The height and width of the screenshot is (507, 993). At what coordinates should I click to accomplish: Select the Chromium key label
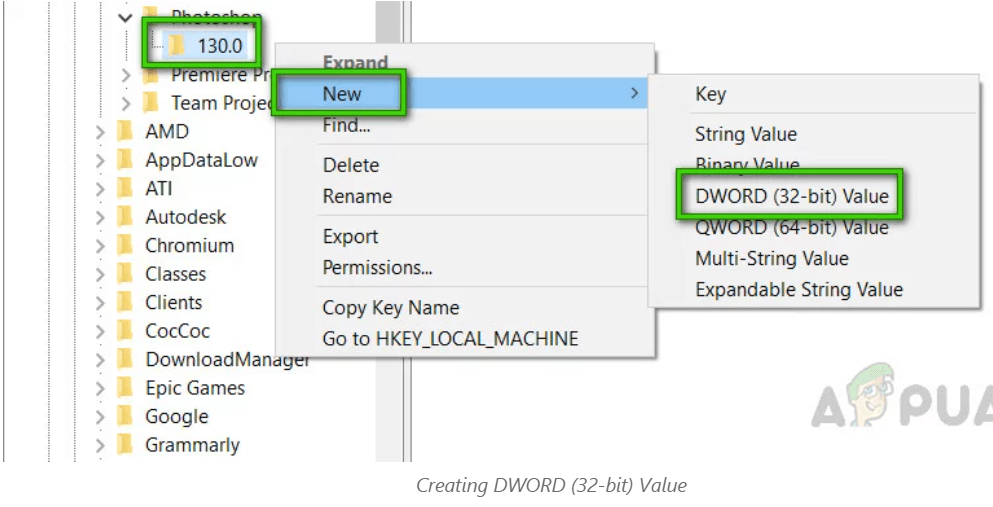pos(189,246)
